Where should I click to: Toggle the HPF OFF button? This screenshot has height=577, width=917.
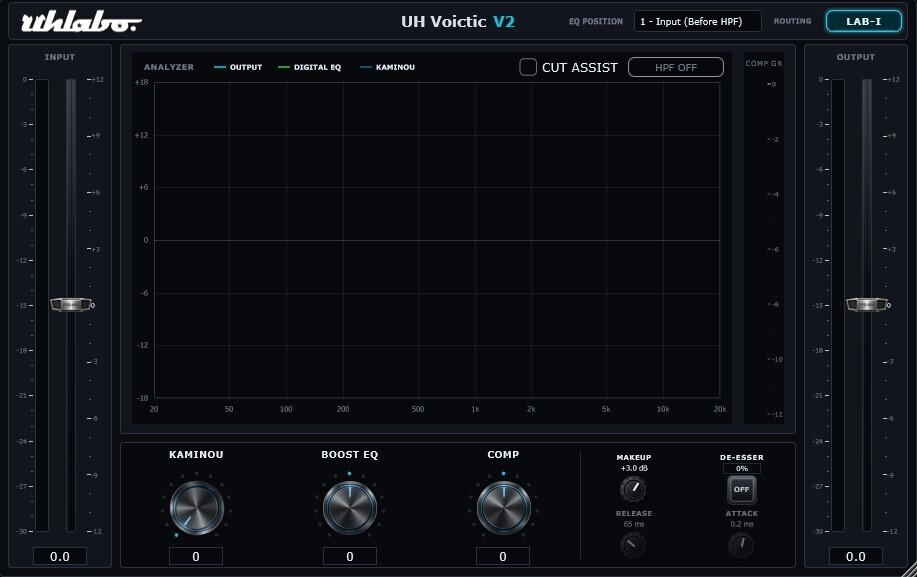[x=675, y=67]
